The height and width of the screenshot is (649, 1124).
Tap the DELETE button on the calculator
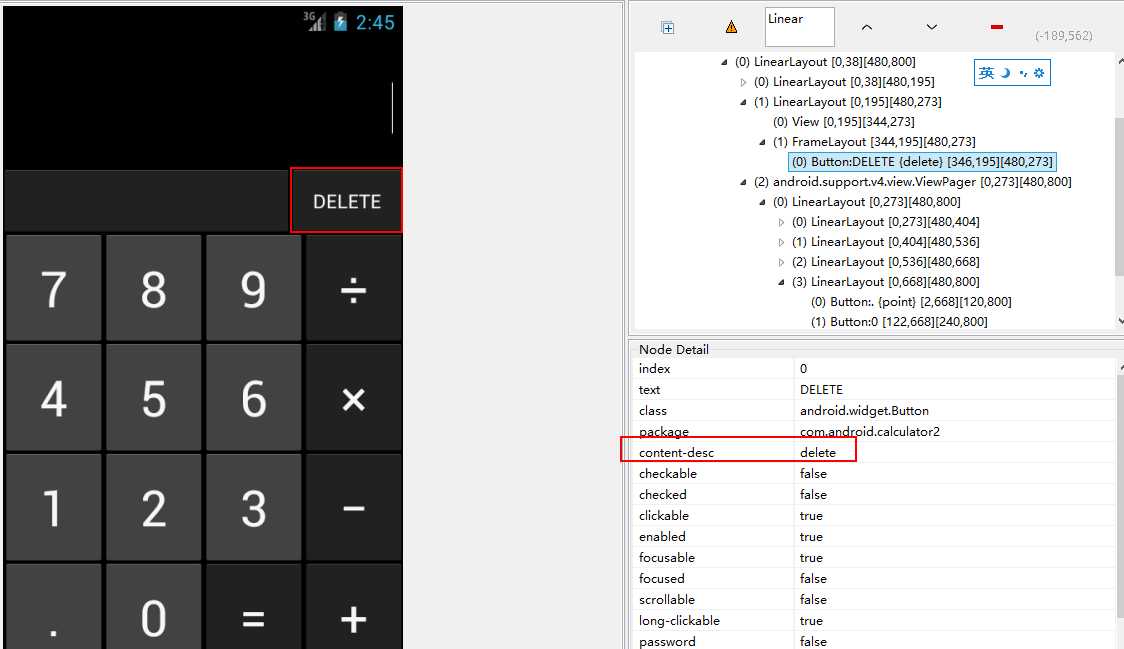[x=346, y=201]
